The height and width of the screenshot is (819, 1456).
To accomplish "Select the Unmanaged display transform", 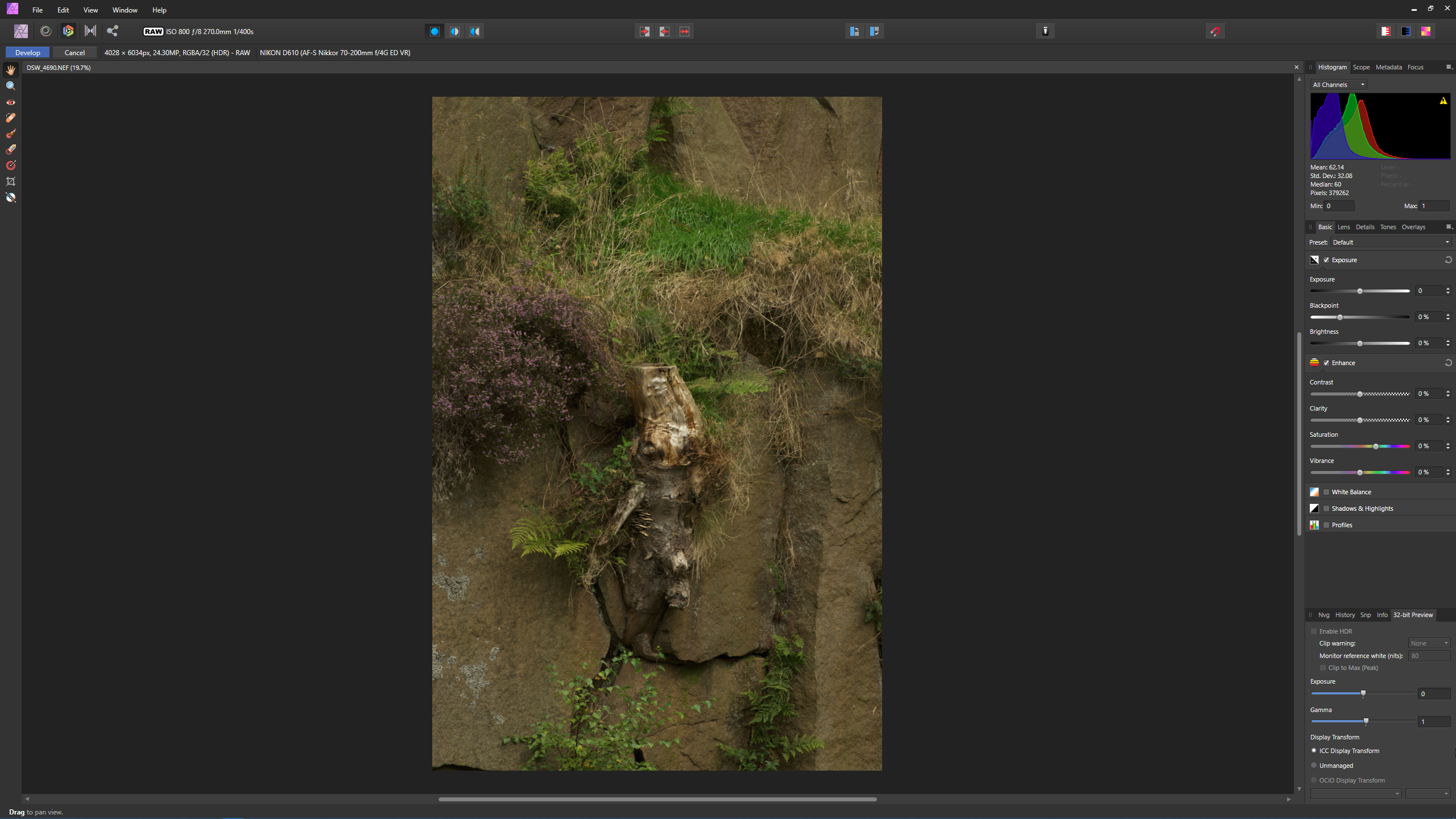I will [1314, 766].
